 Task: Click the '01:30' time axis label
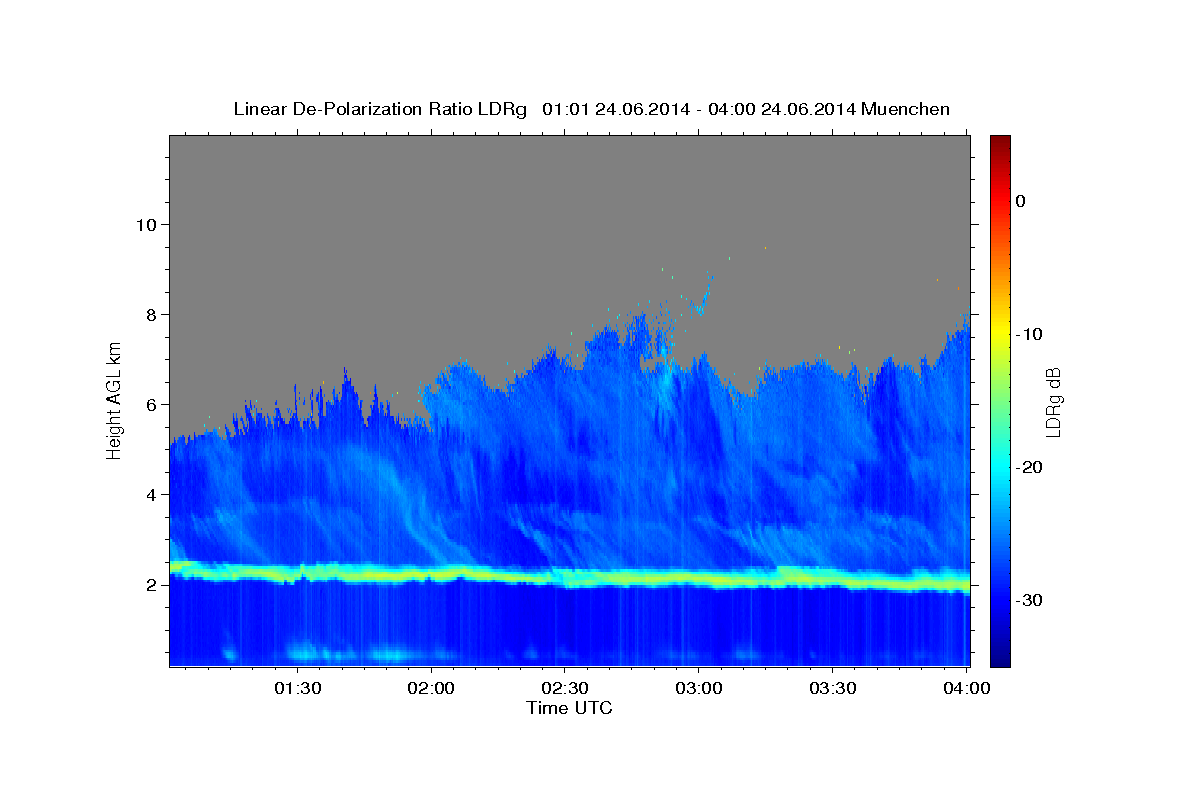click(298, 689)
